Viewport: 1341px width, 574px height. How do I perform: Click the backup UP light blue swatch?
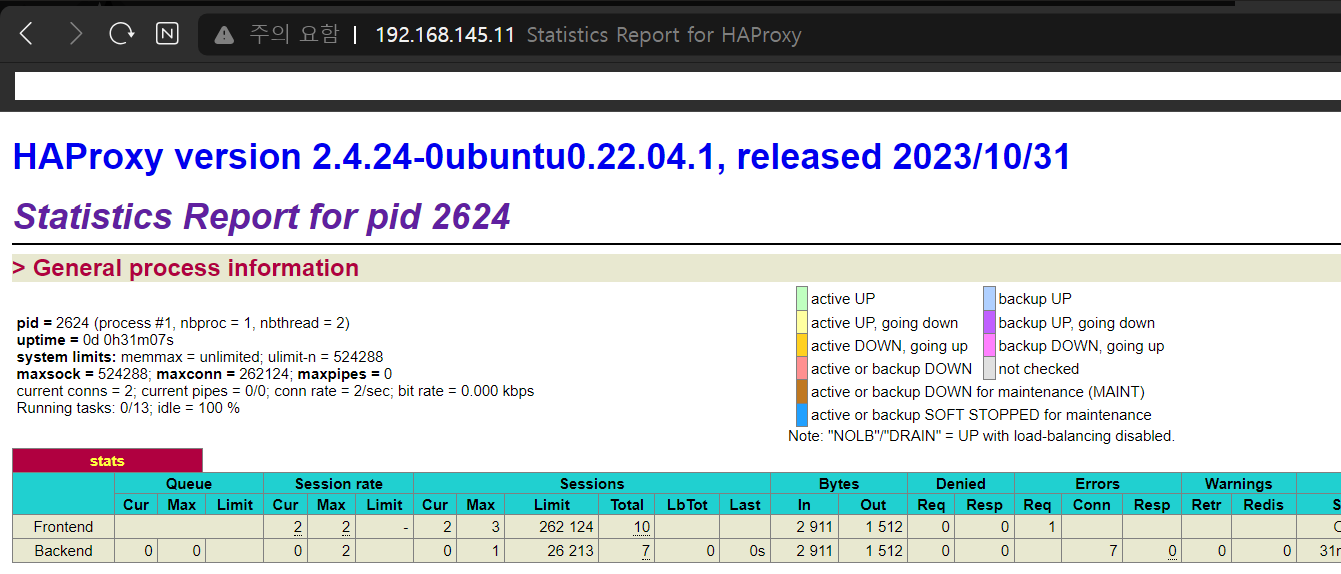[x=989, y=298]
